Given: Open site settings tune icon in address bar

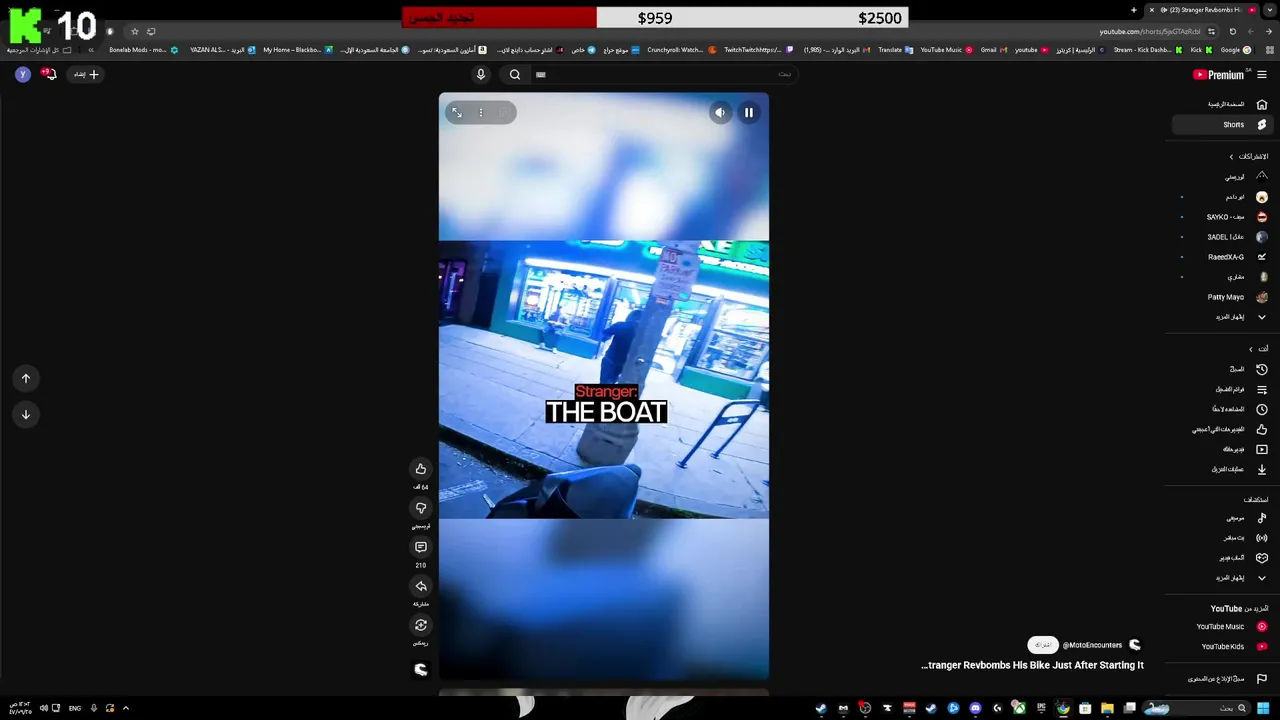Looking at the screenshot, I should (x=1211, y=32).
